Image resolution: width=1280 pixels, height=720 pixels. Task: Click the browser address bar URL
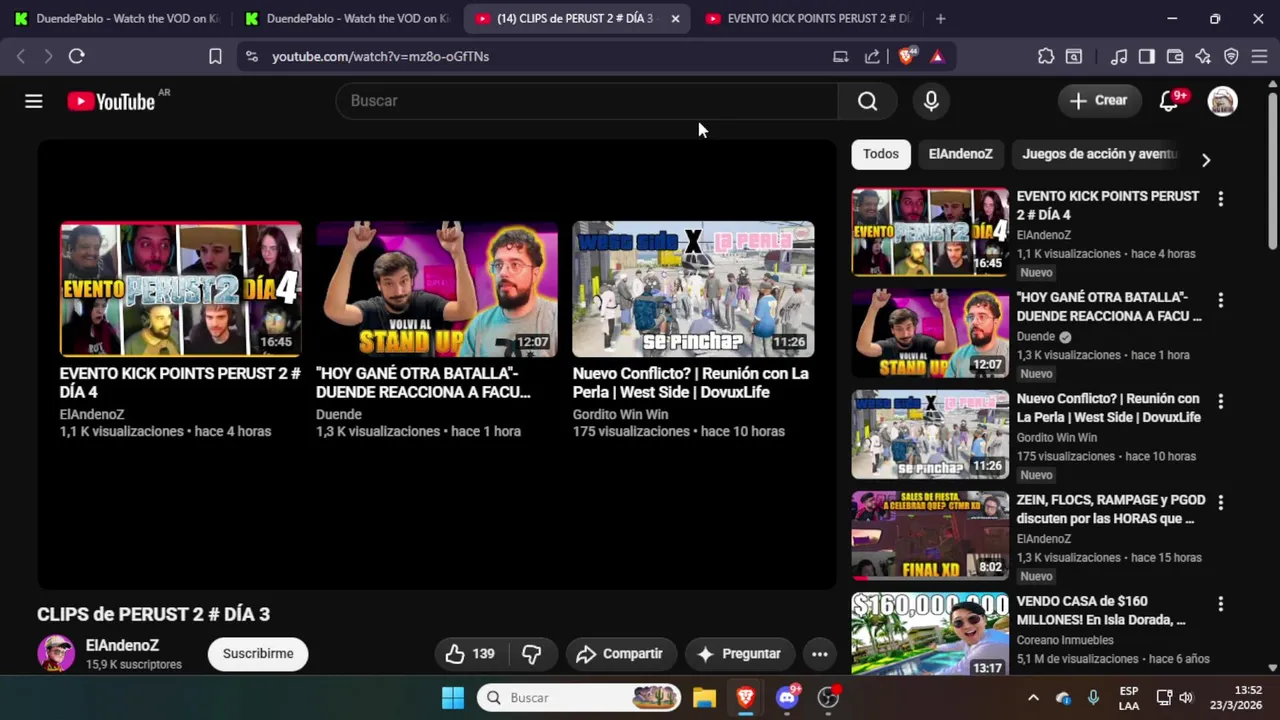380,57
